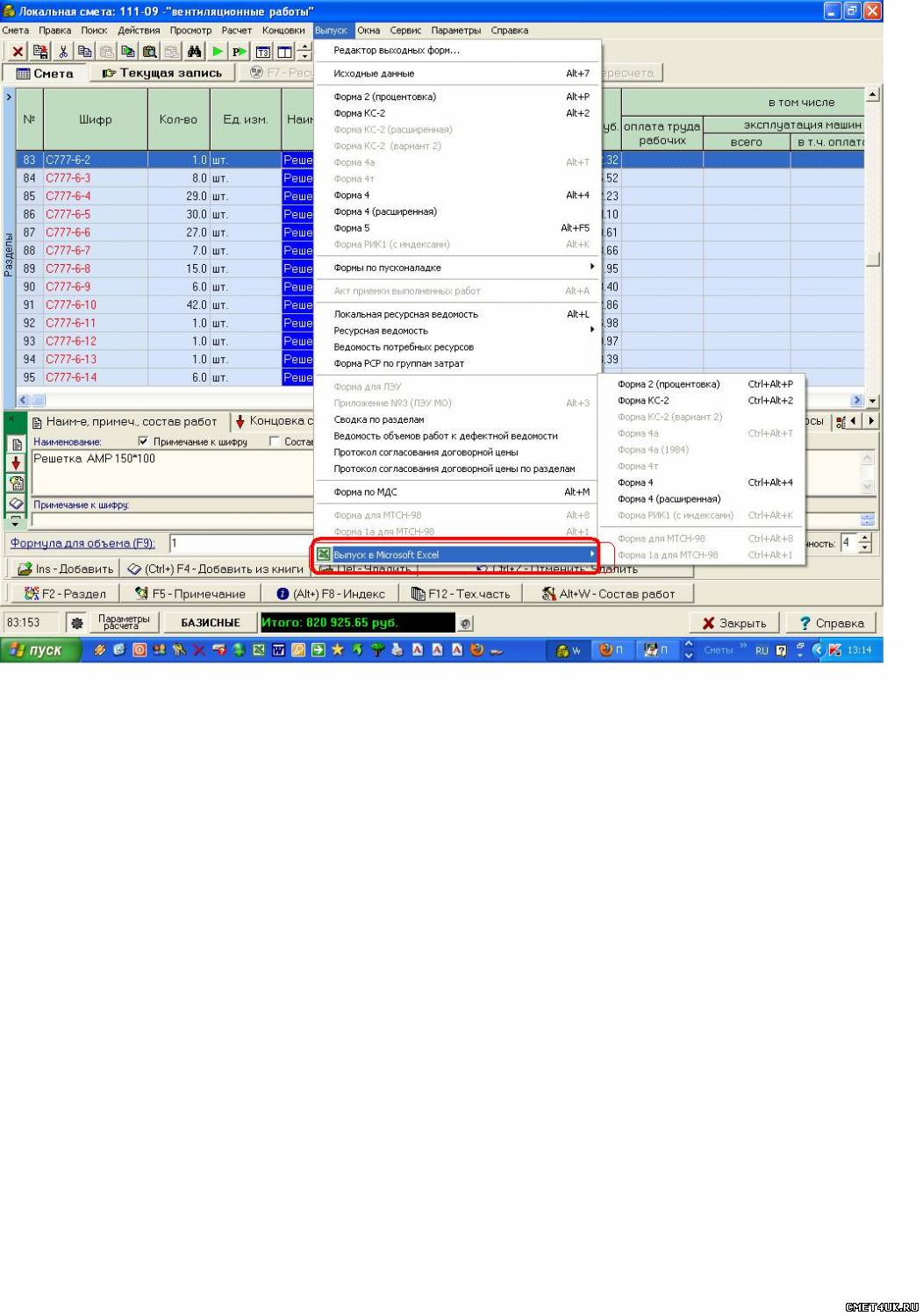
Task: Select Редактор выходных форм menu item
Action: pos(457,50)
